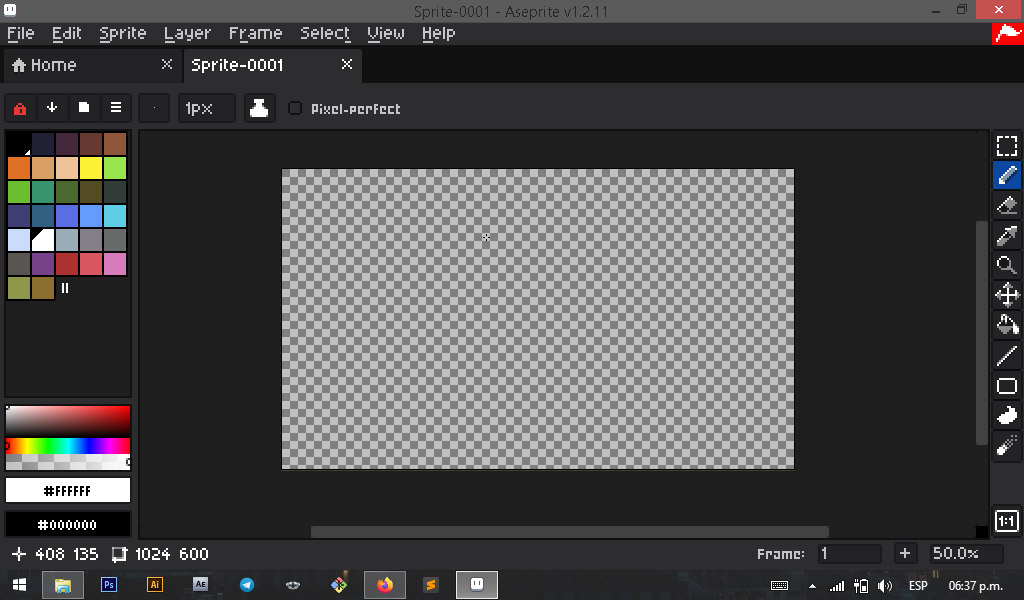Select the Rectangle shape tool
Screen dimensions: 1024x600
tap(1007, 386)
